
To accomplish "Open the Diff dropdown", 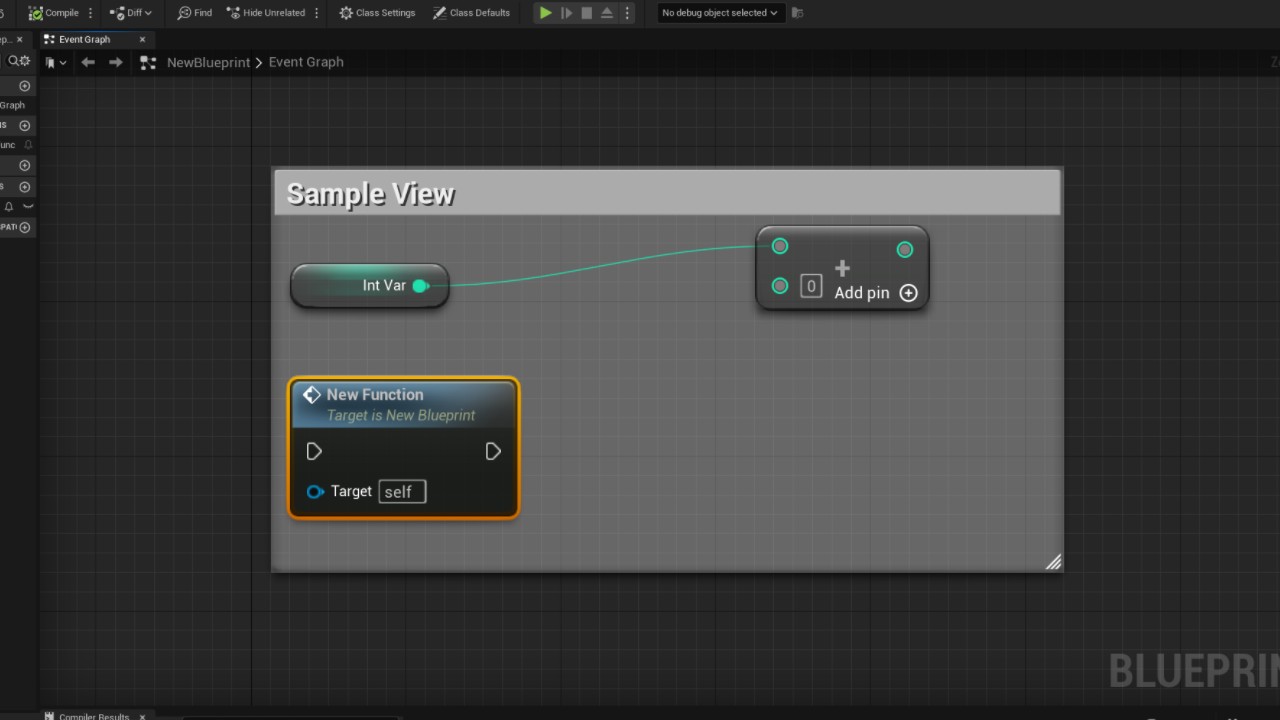I will 131,13.
